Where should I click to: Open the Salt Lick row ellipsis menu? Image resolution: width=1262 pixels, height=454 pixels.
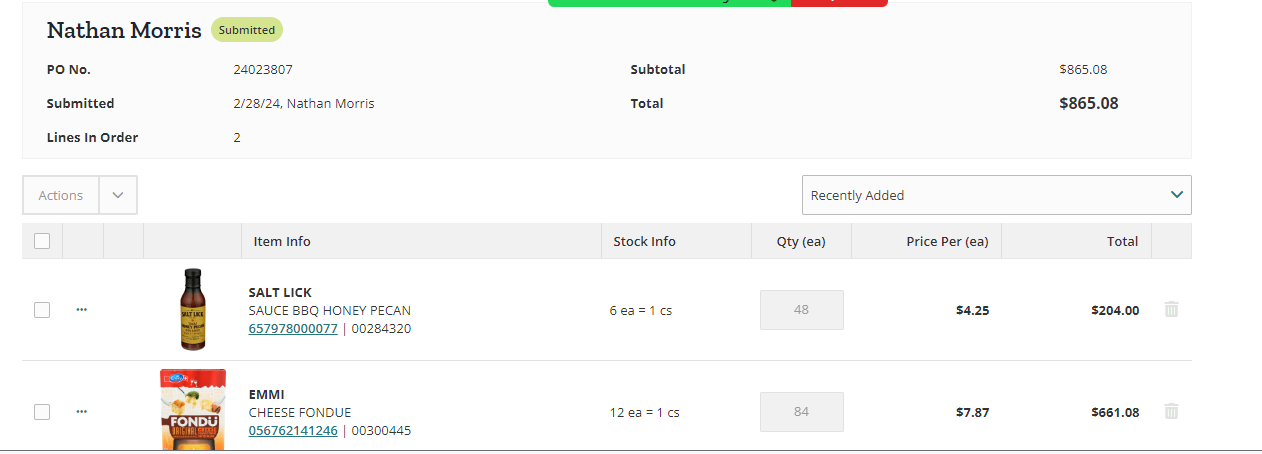click(x=82, y=310)
